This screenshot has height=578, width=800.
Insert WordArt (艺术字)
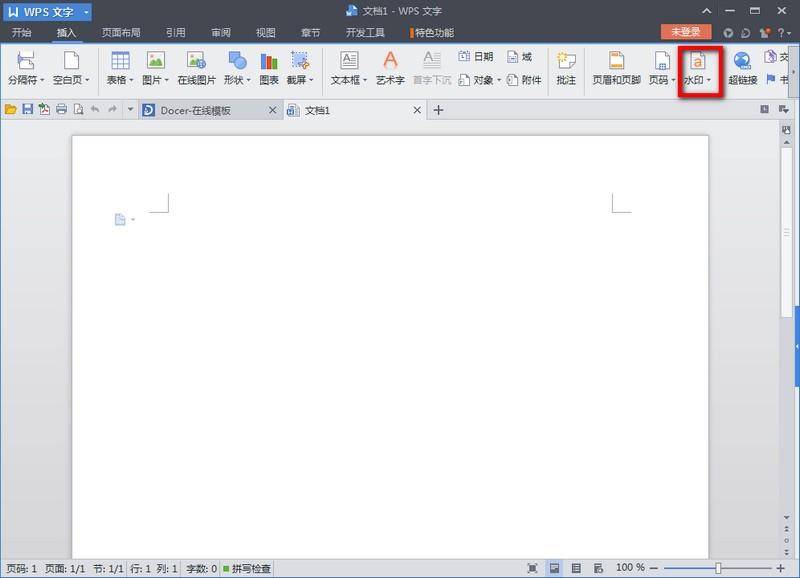tap(390, 68)
